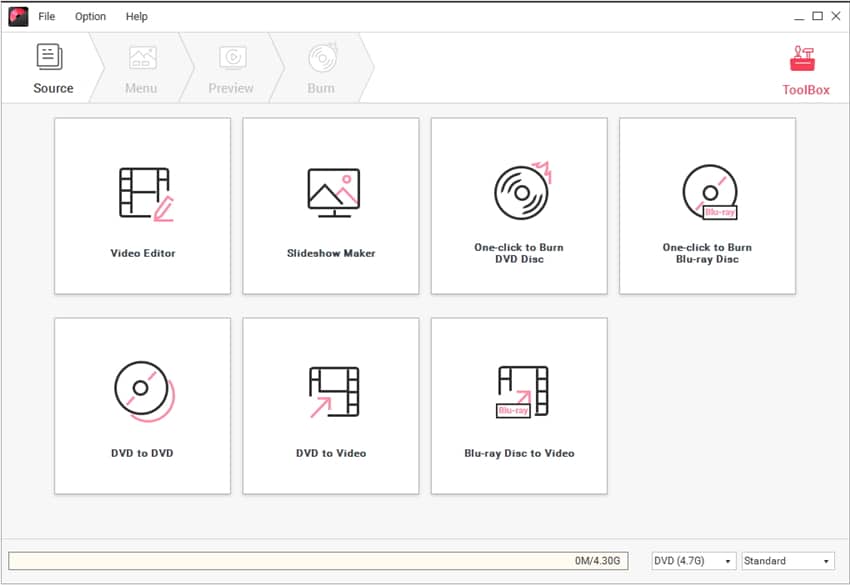Open the ToolBox panel
This screenshot has width=850, height=585.
[805, 68]
